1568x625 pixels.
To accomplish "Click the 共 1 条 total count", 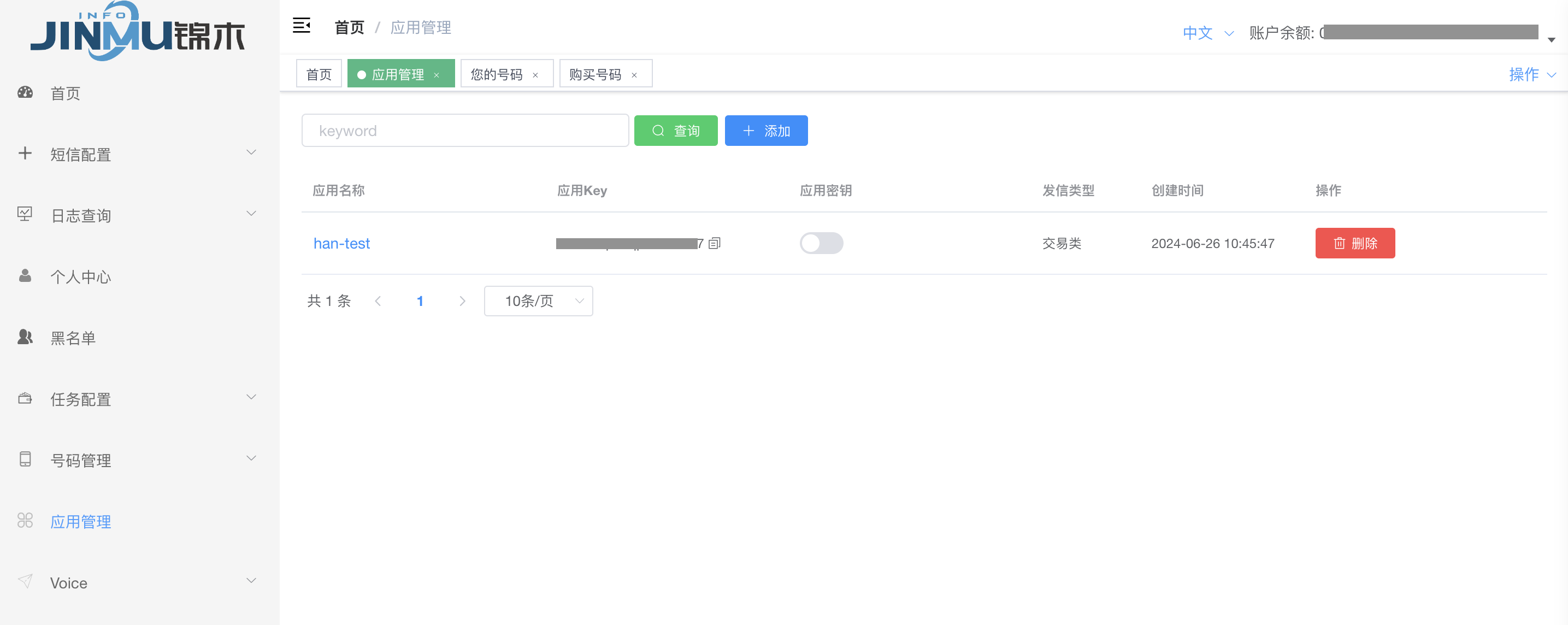I will (329, 300).
